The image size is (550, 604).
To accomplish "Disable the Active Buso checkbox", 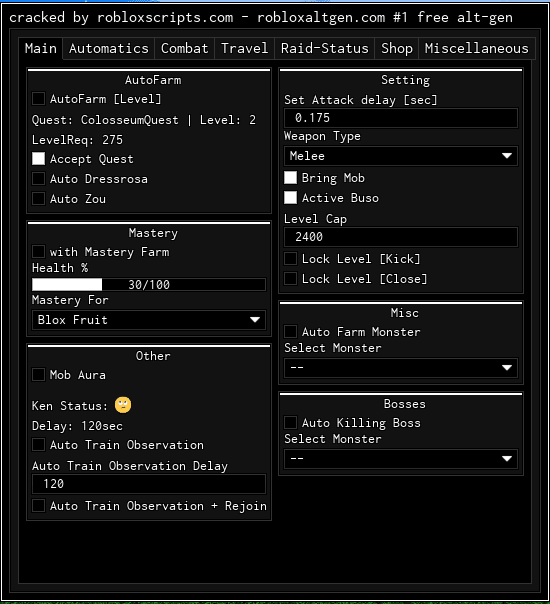I will pyautogui.click(x=290, y=198).
